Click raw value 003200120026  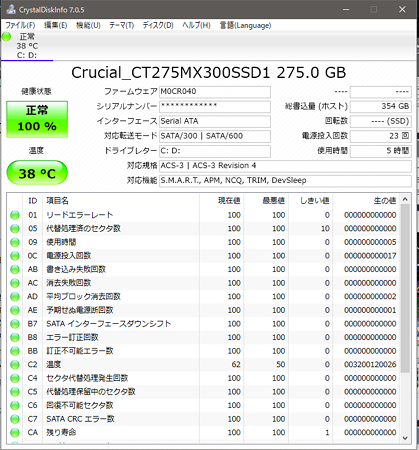click(370, 365)
